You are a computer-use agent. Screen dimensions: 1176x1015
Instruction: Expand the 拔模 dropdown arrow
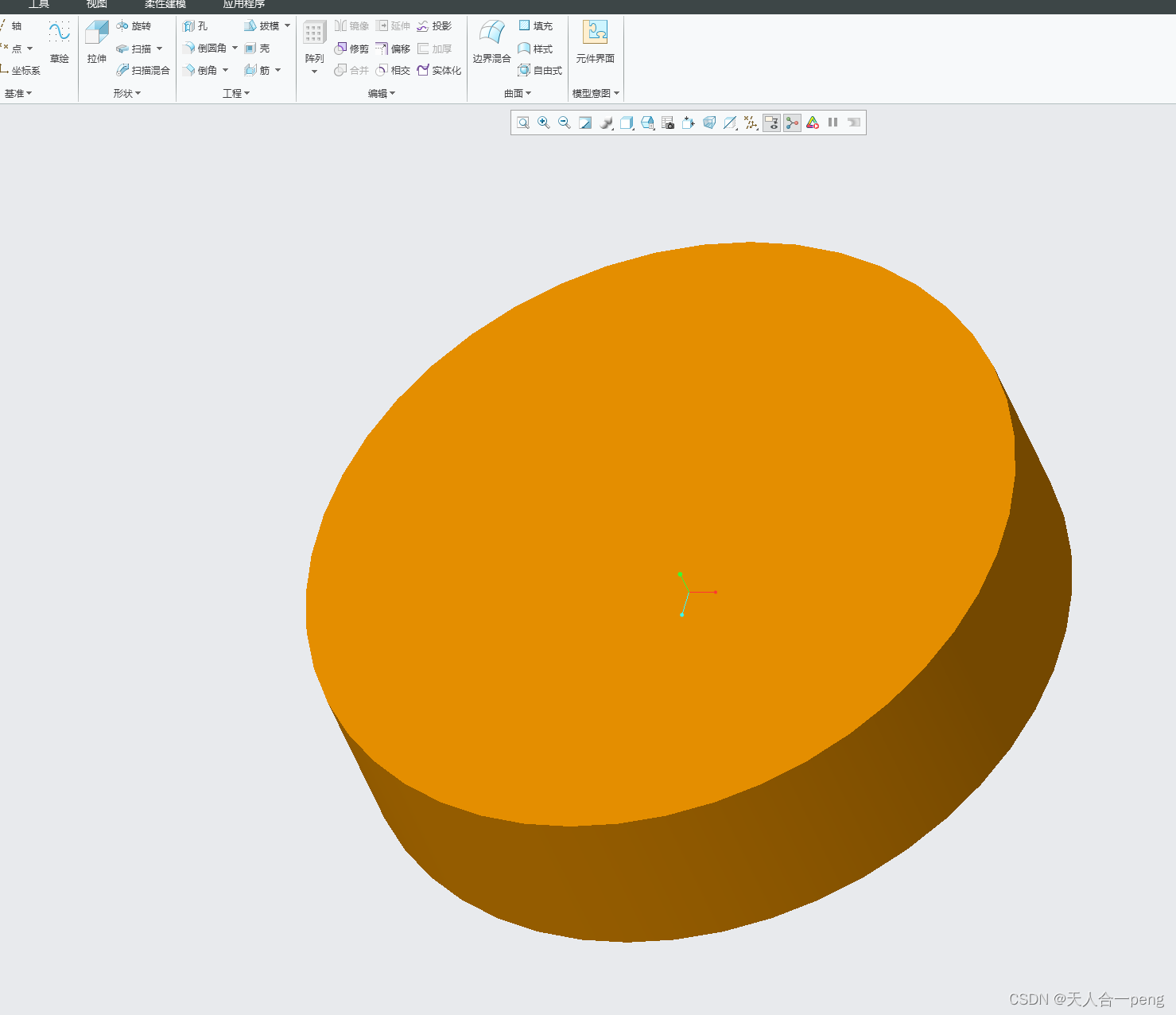click(x=288, y=26)
